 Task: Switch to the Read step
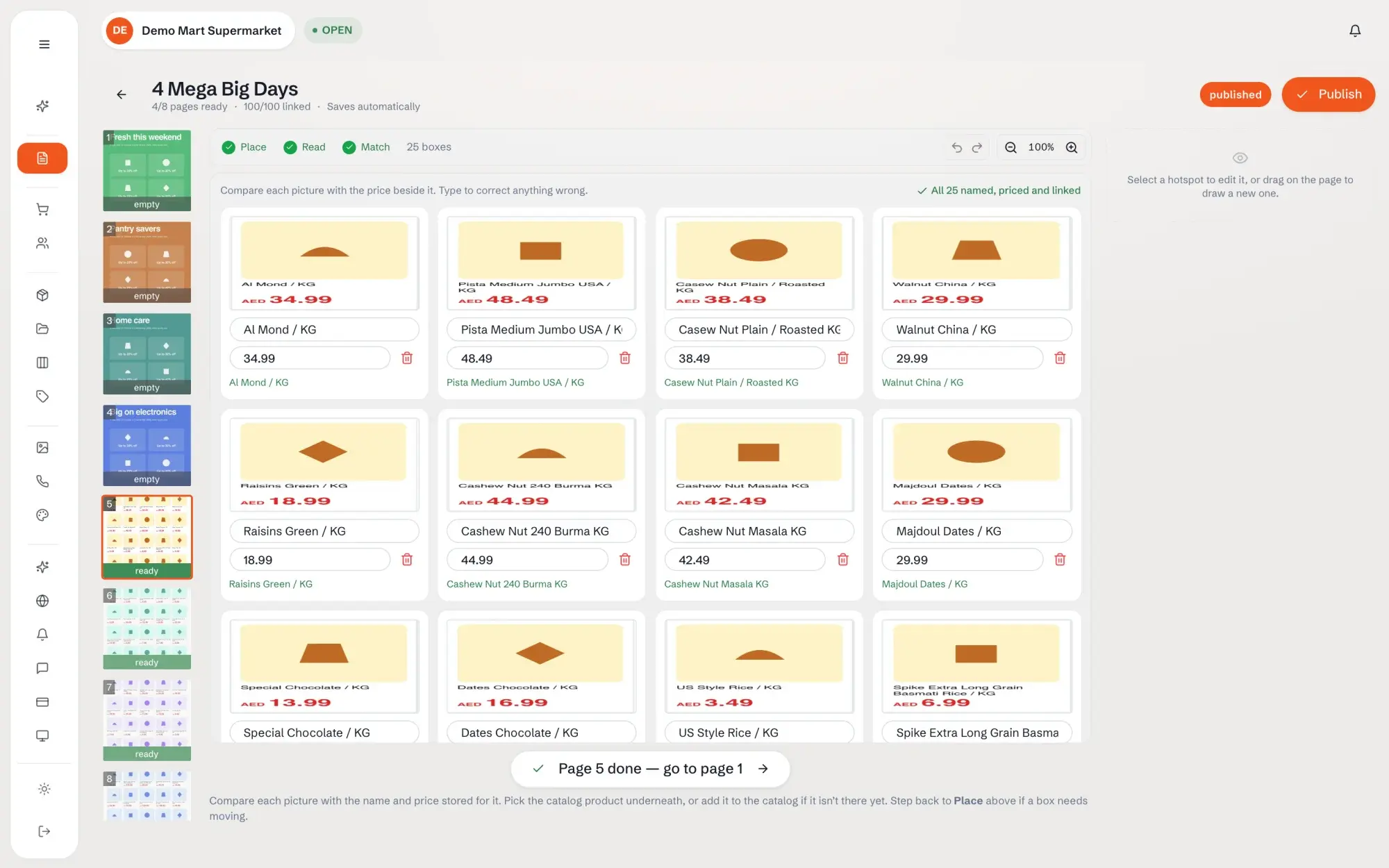pyautogui.click(x=304, y=147)
